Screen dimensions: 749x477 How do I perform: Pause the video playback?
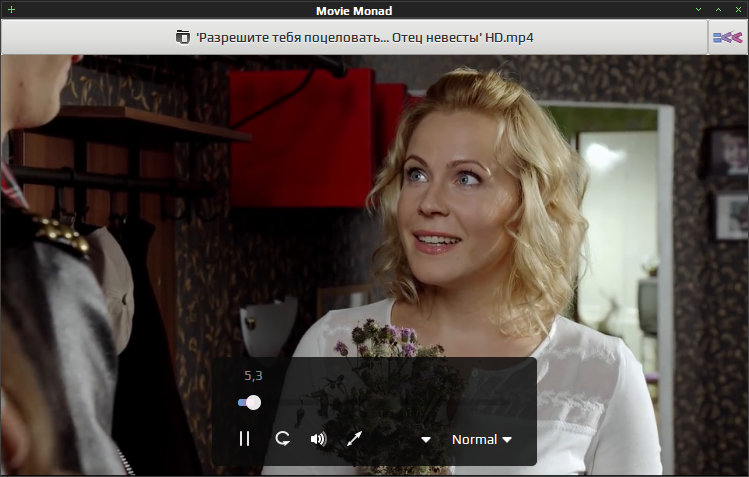tap(244, 439)
